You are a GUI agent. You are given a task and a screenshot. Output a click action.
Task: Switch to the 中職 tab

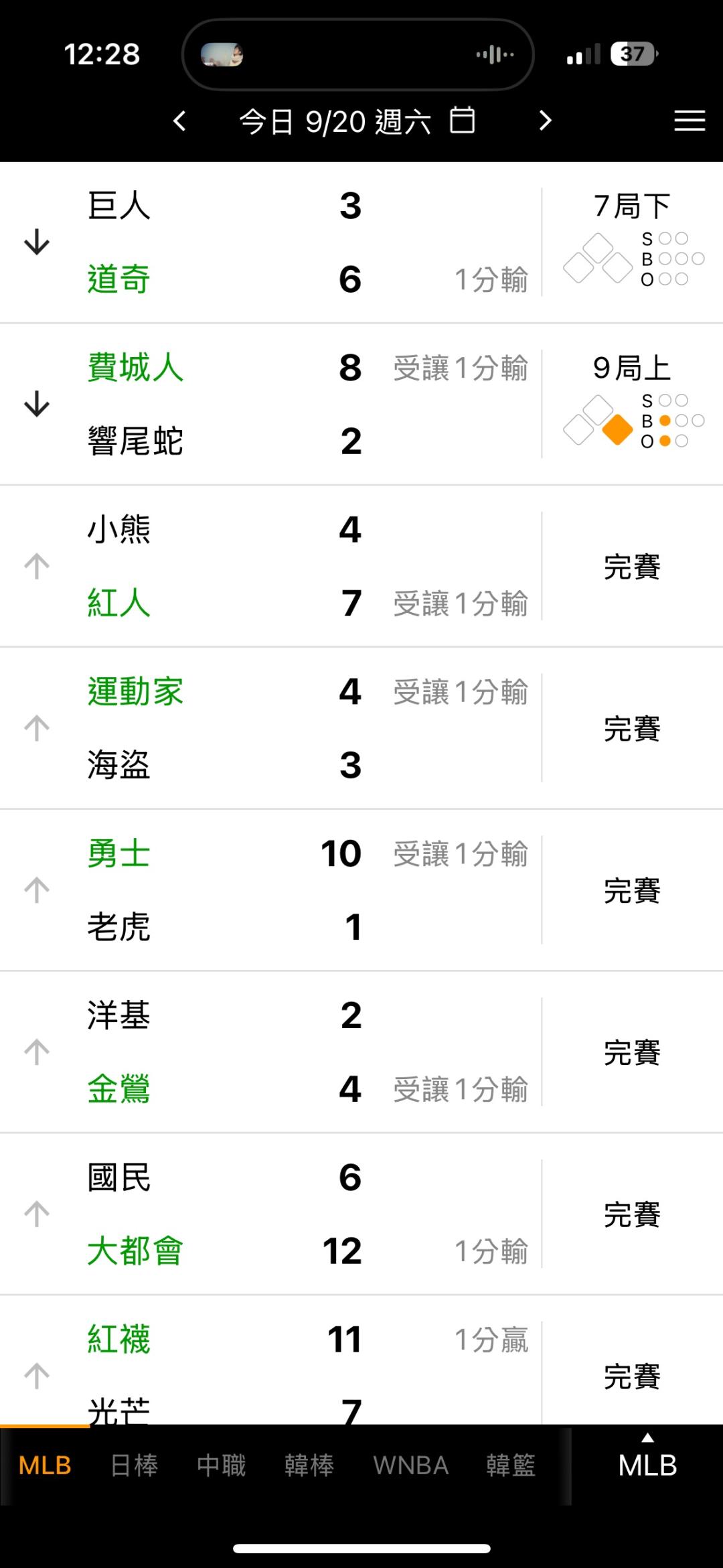(x=221, y=1466)
